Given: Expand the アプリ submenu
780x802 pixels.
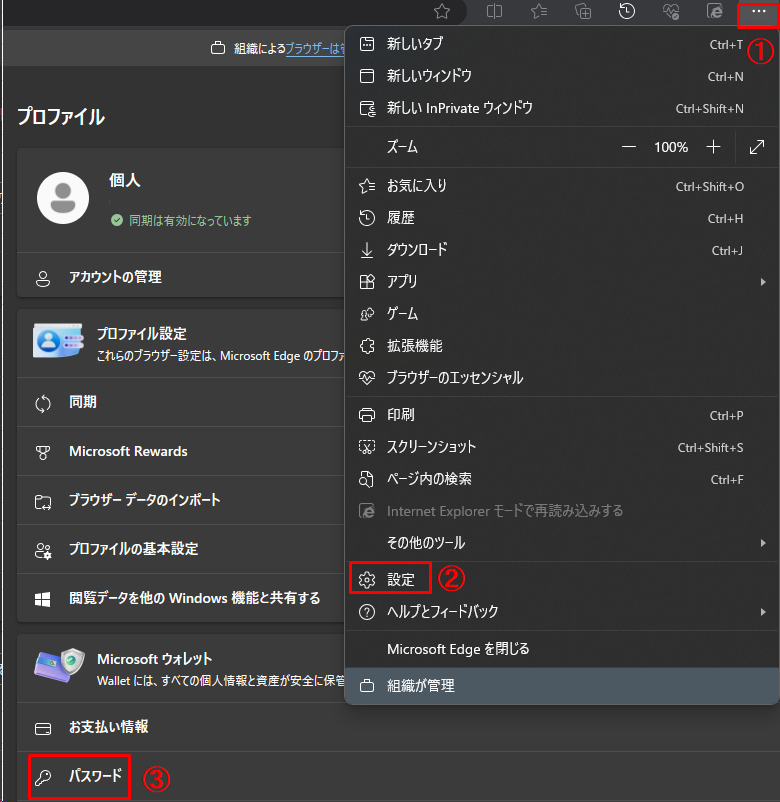Looking at the screenshot, I should tap(562, 282).
